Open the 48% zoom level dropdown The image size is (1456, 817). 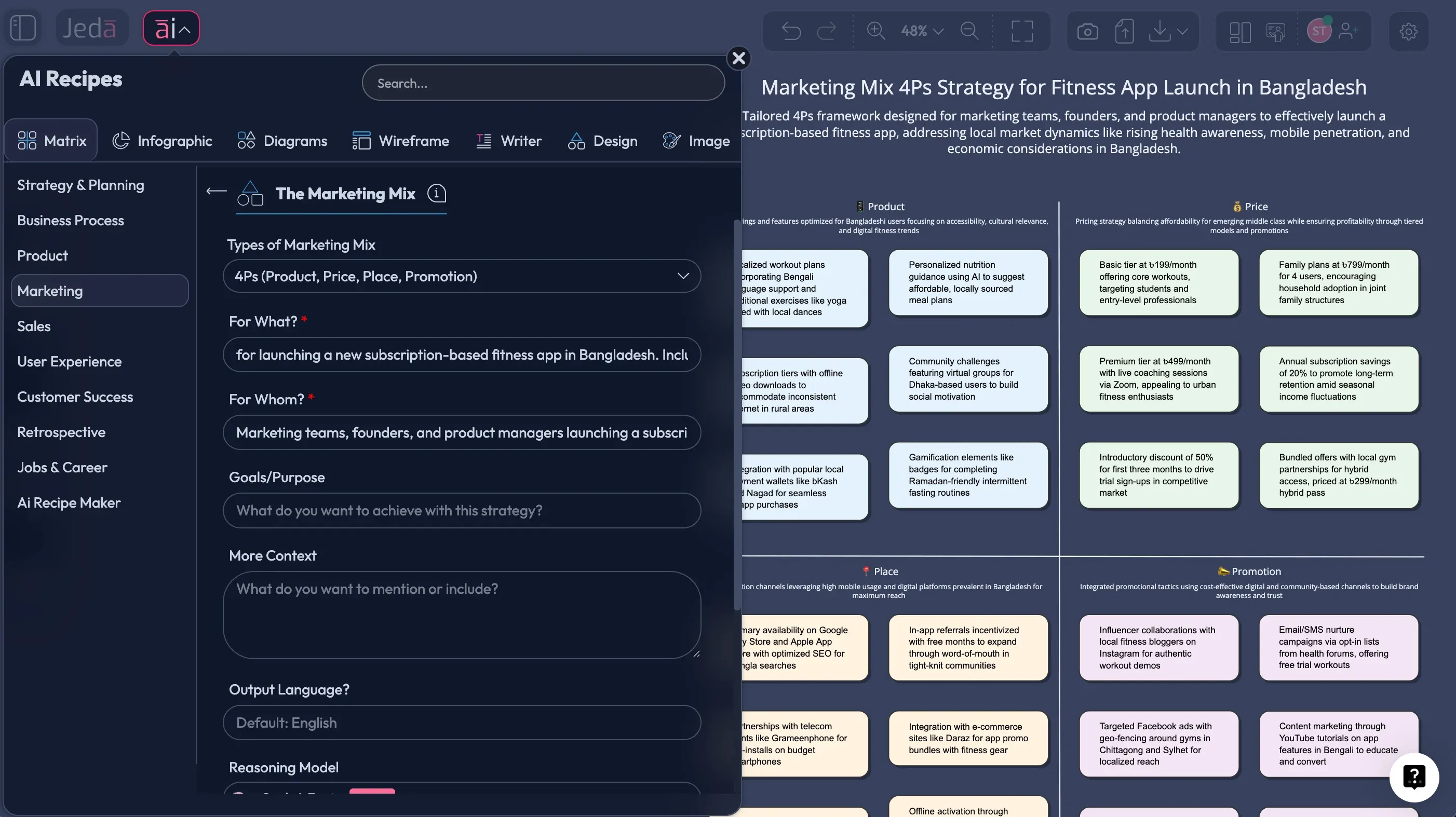[920, 31]
